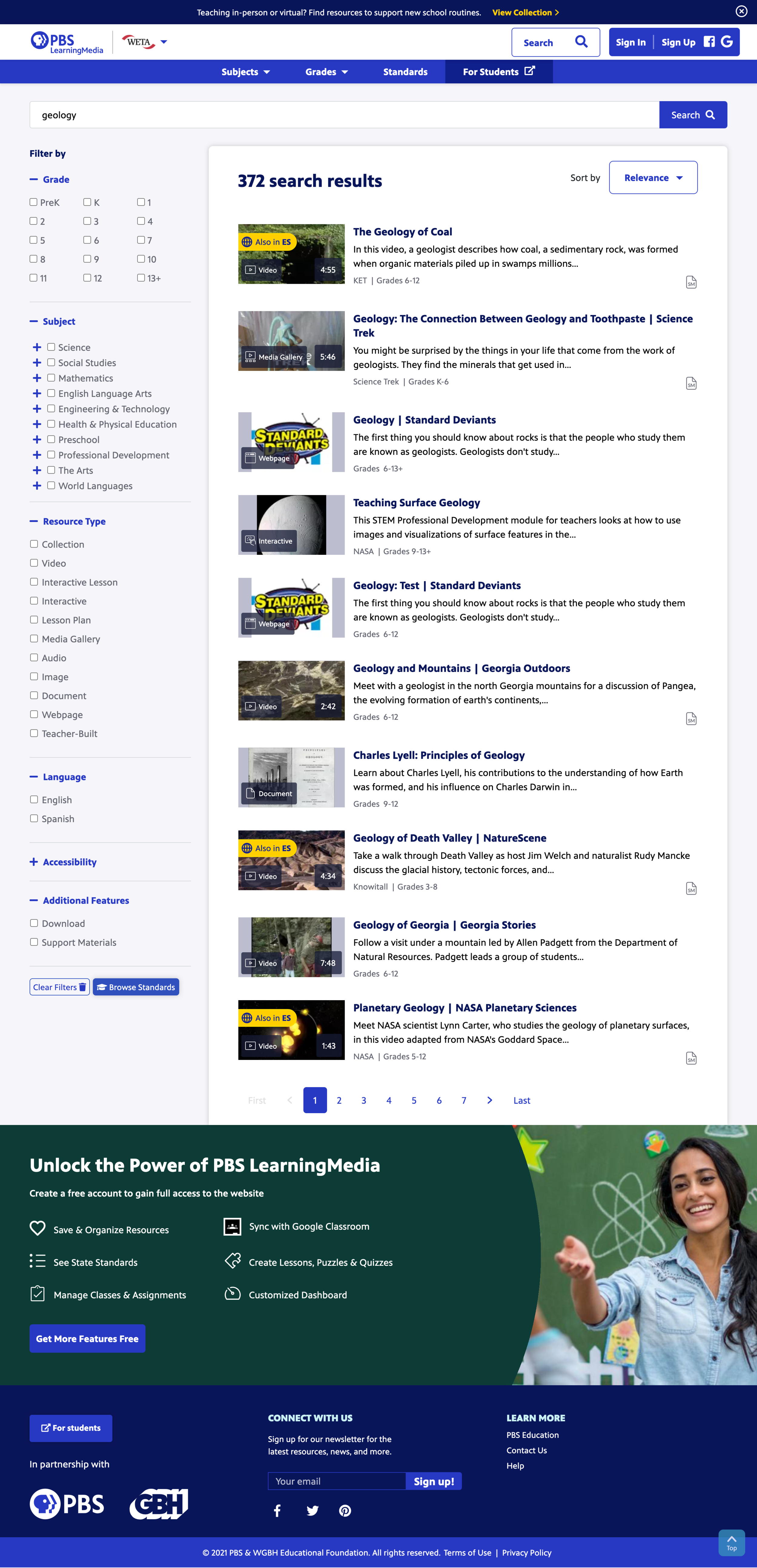Open the For Students site

click(499, 71)
